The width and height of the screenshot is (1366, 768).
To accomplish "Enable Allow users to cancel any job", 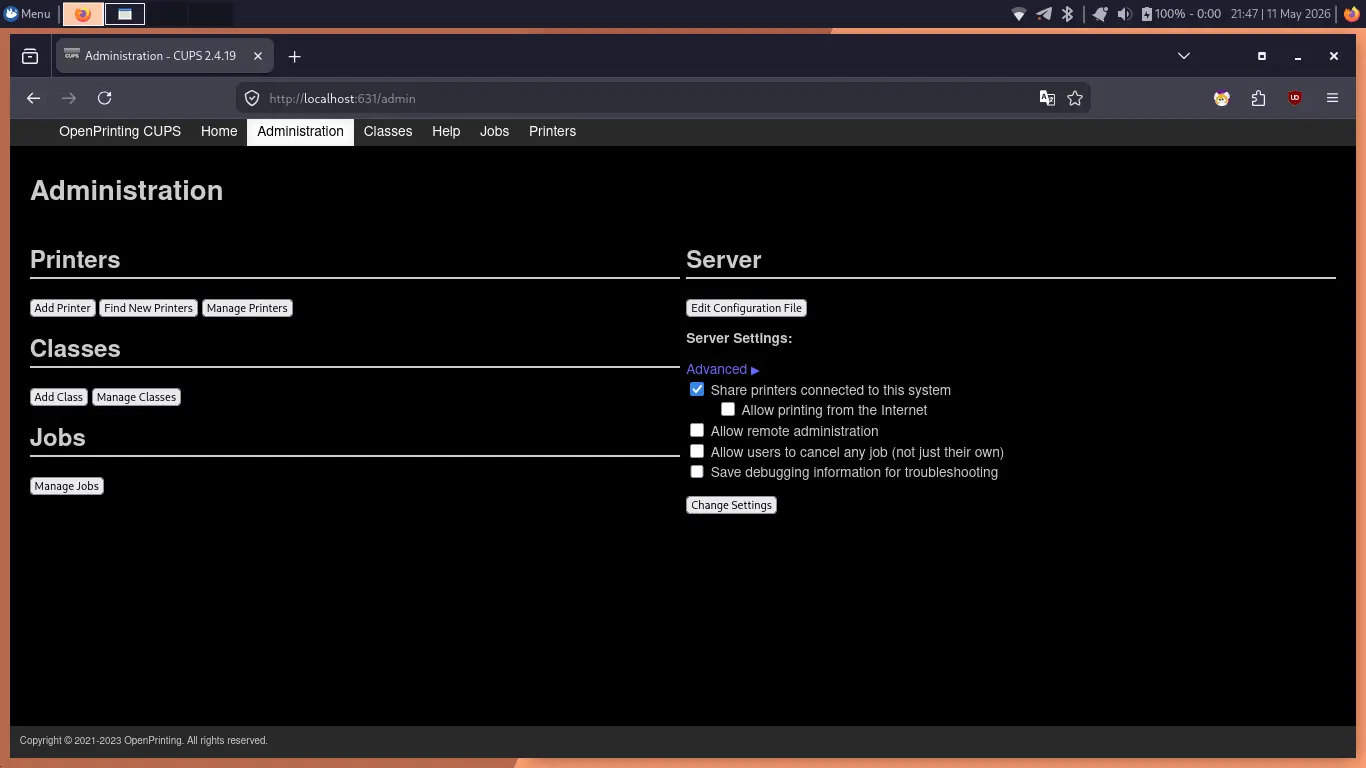I will [x=697, y=451].
